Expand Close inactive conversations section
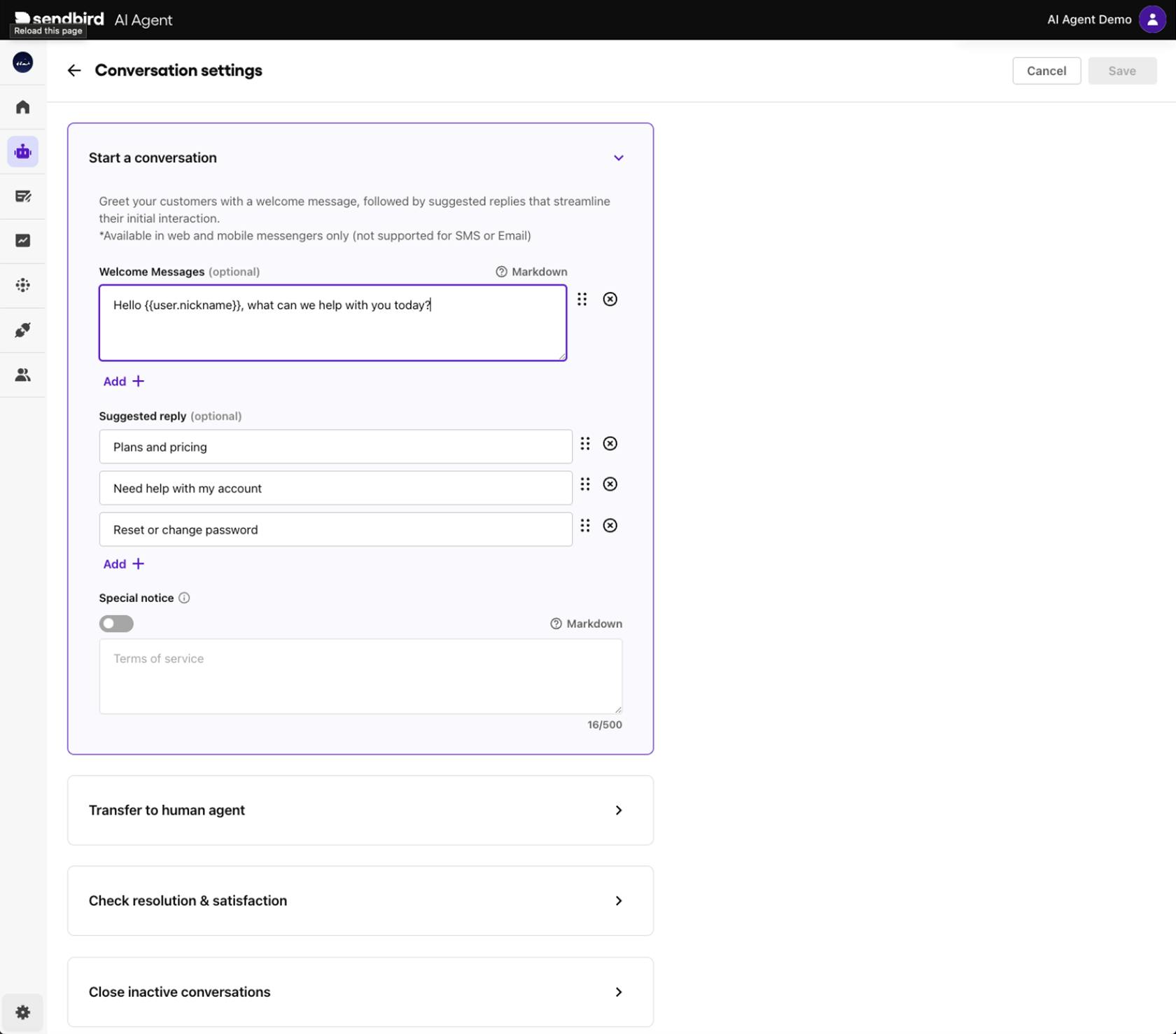 click(618, 992)
